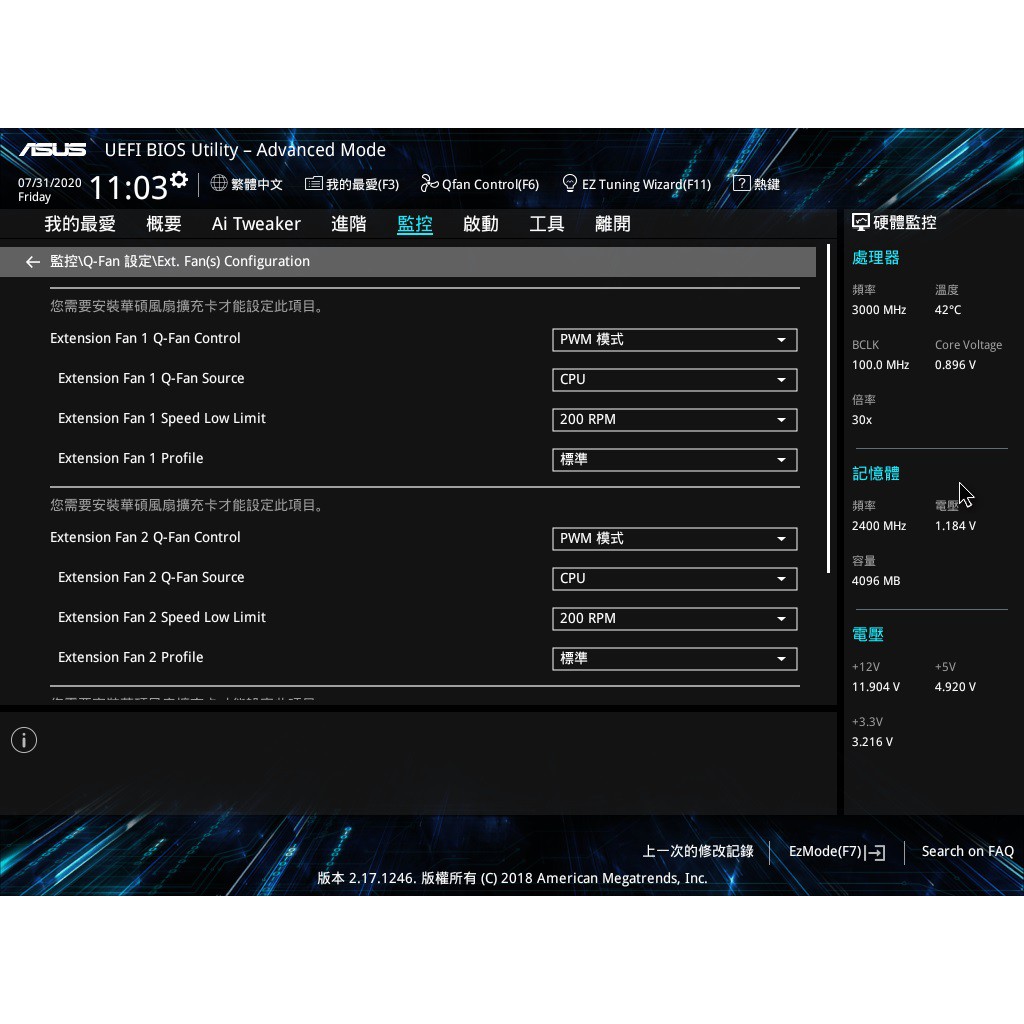1024x1024 pixels.
Task: Go to the 工具 tools tab
Action: (546, 224)
